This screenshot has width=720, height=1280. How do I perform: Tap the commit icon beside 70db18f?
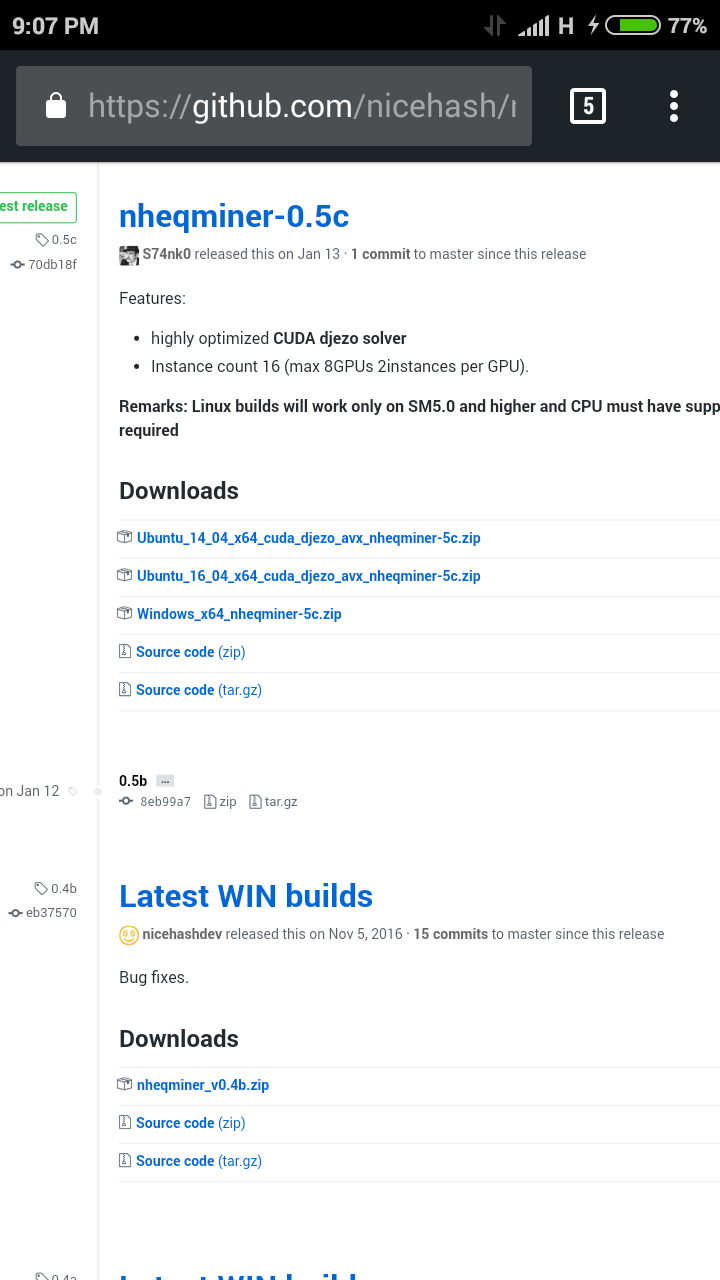(x=18, y=264)
